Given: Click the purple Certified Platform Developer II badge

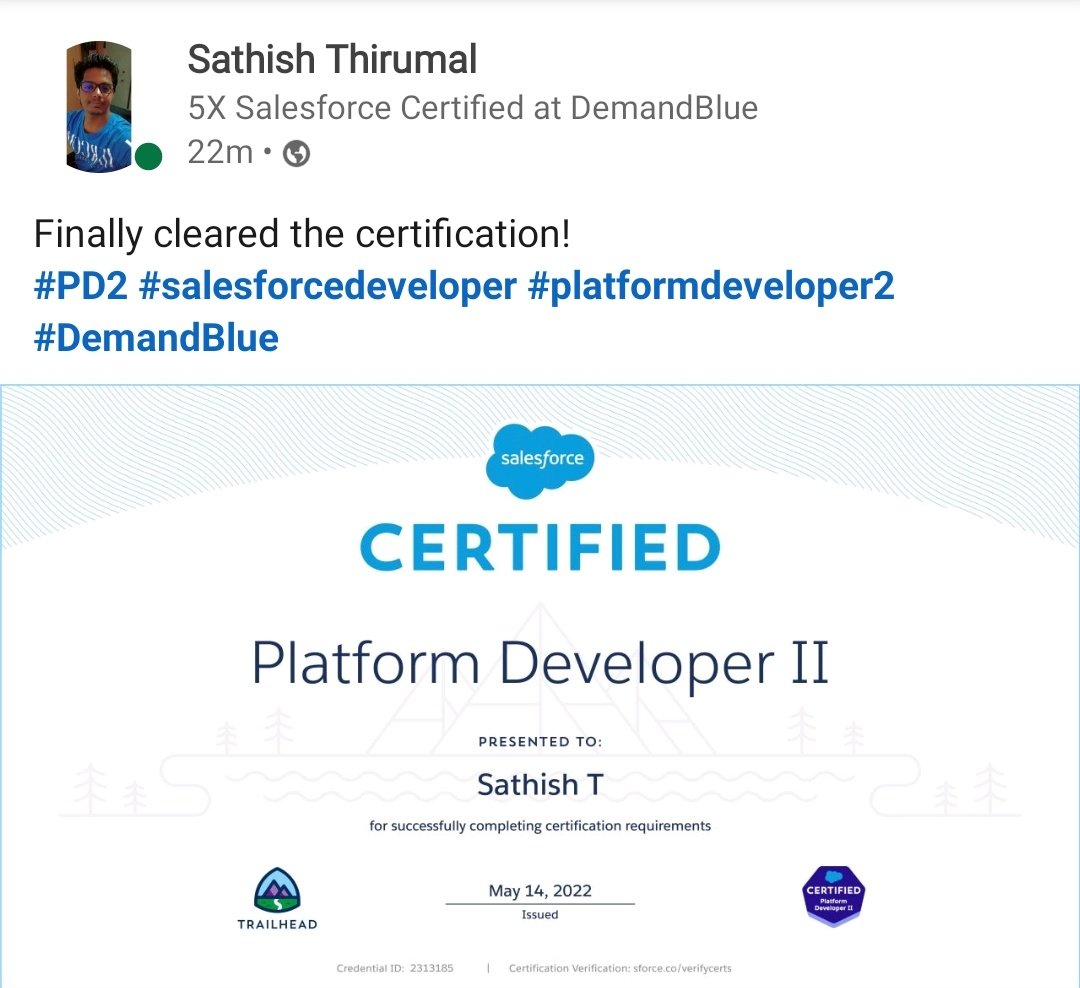Looking at the screenshot, I should pyautogui.click(x=833, y=896).
